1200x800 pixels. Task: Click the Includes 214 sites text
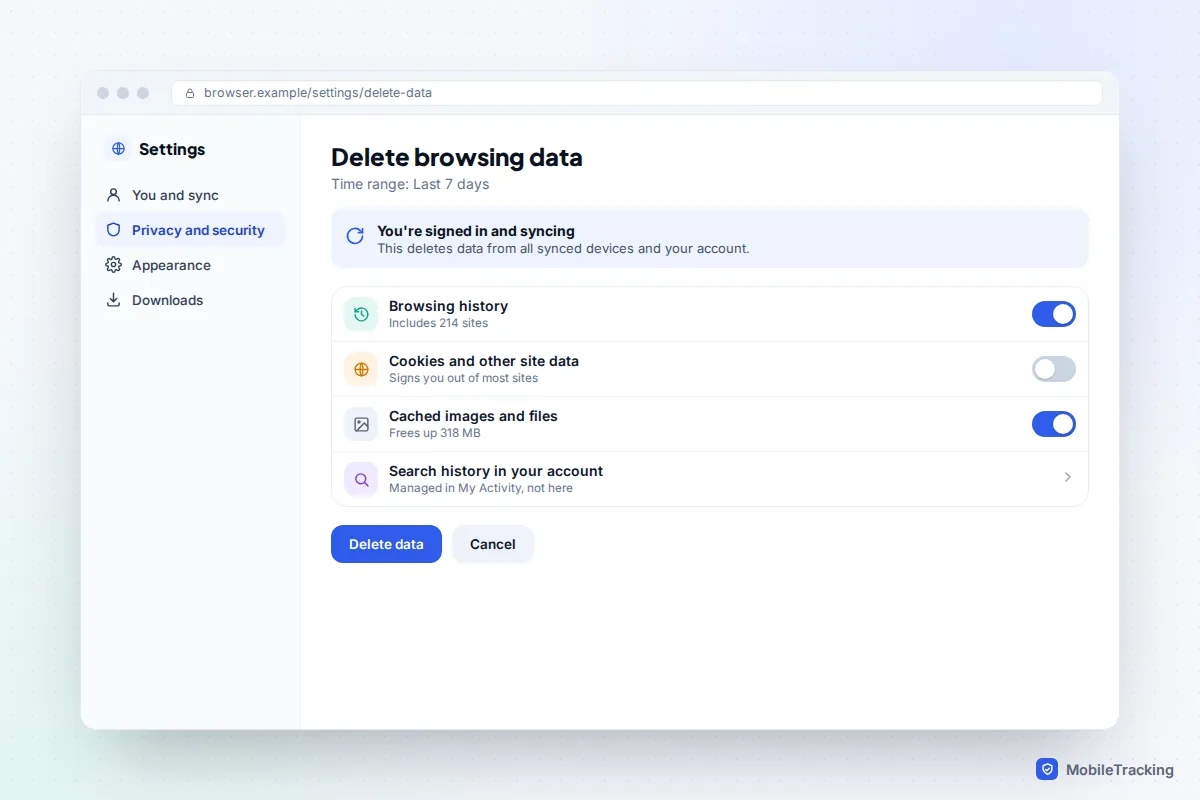click(x=439, y=323)
